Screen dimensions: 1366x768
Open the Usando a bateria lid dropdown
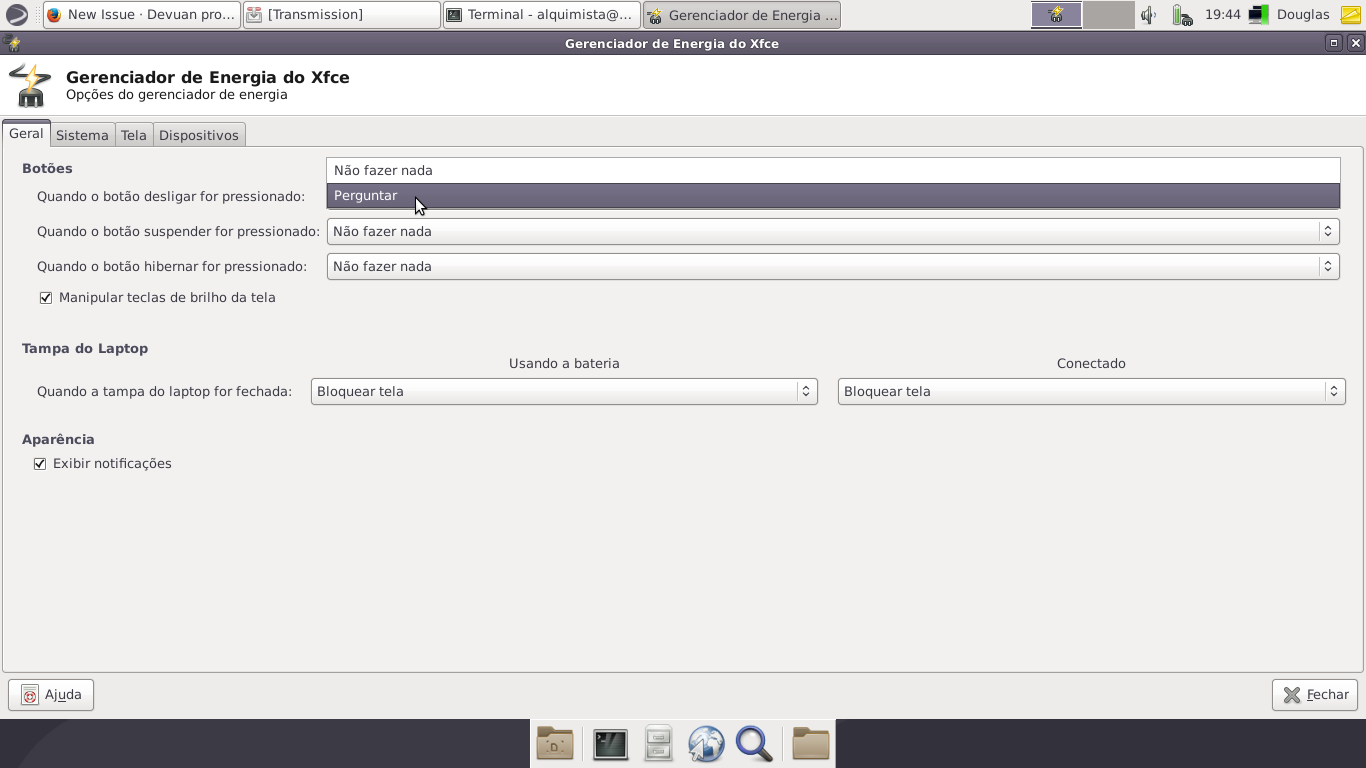tap(564, 392)
